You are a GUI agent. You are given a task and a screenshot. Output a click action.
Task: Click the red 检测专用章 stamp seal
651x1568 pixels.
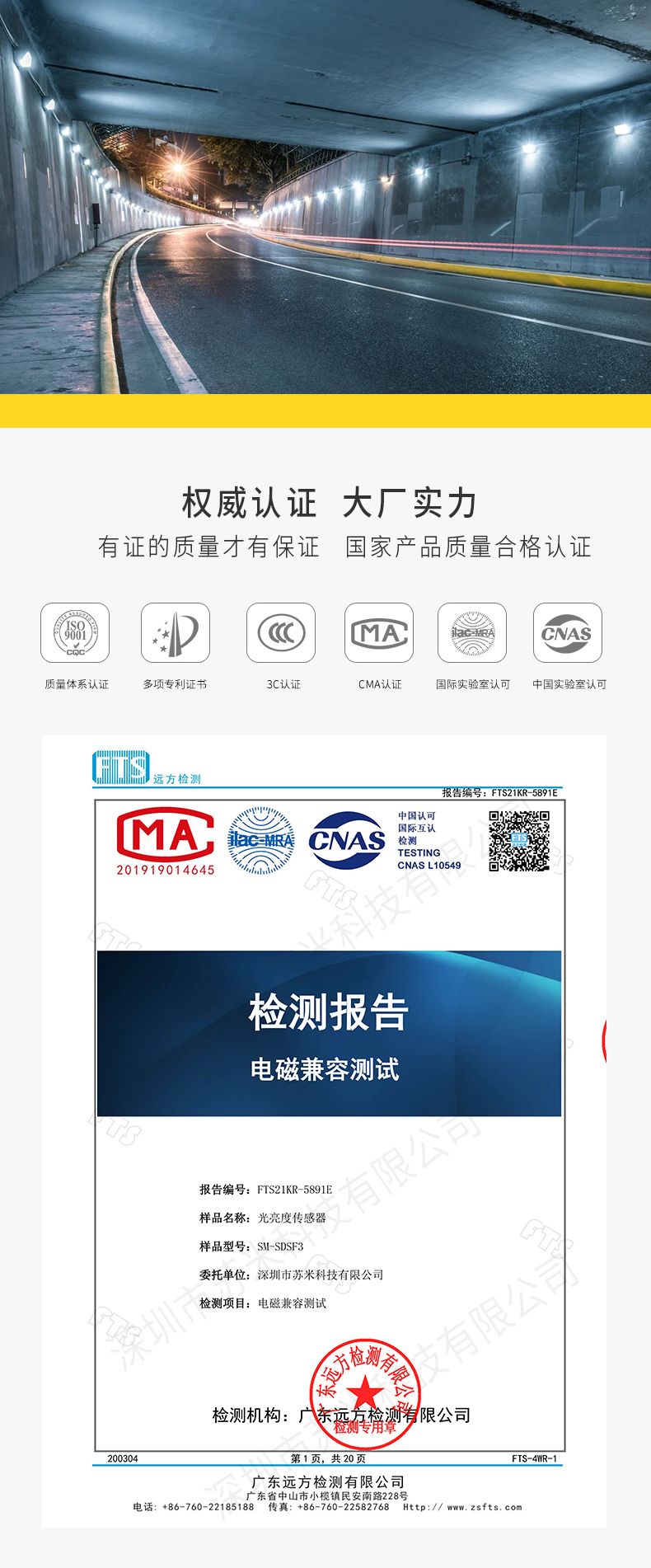click(x=364, y=1394)
